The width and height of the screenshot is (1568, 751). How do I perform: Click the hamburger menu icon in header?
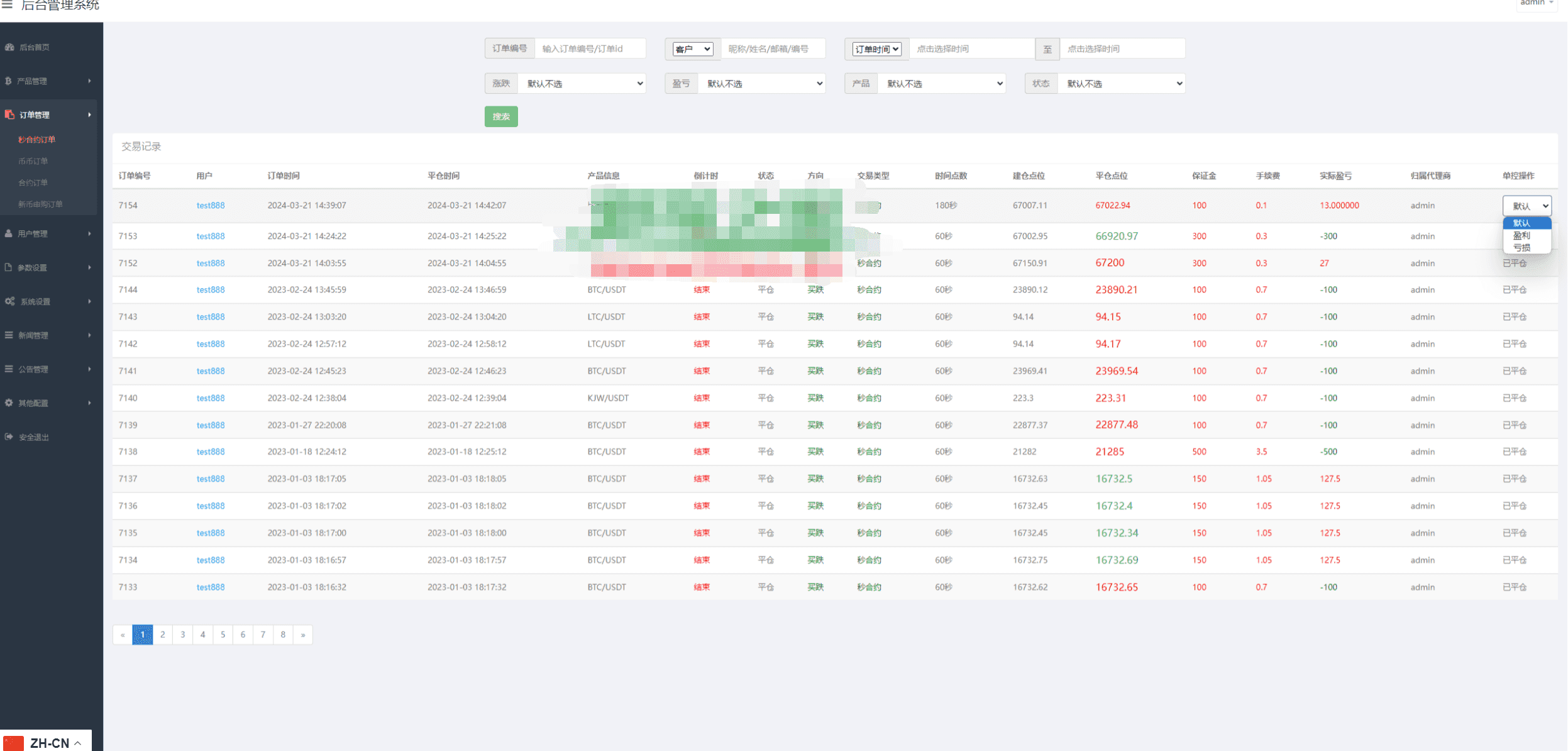point(7,4)
